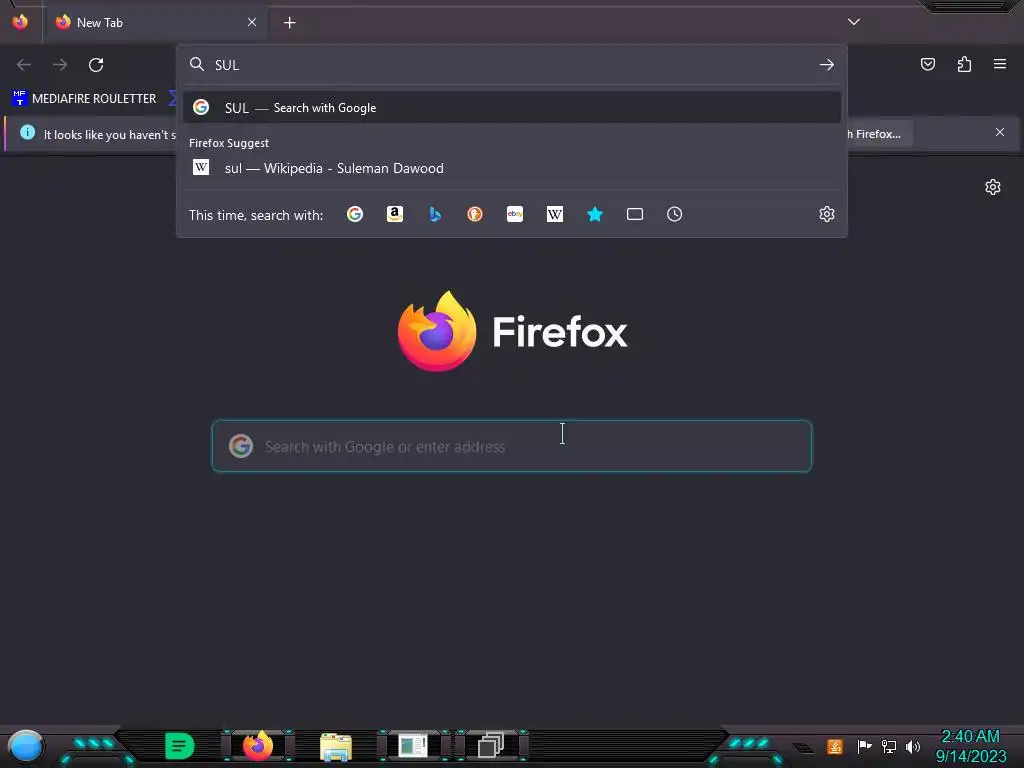Screen dimensions: 1024x768
Task: Select the New Tab tab
Action: (157, 23)
